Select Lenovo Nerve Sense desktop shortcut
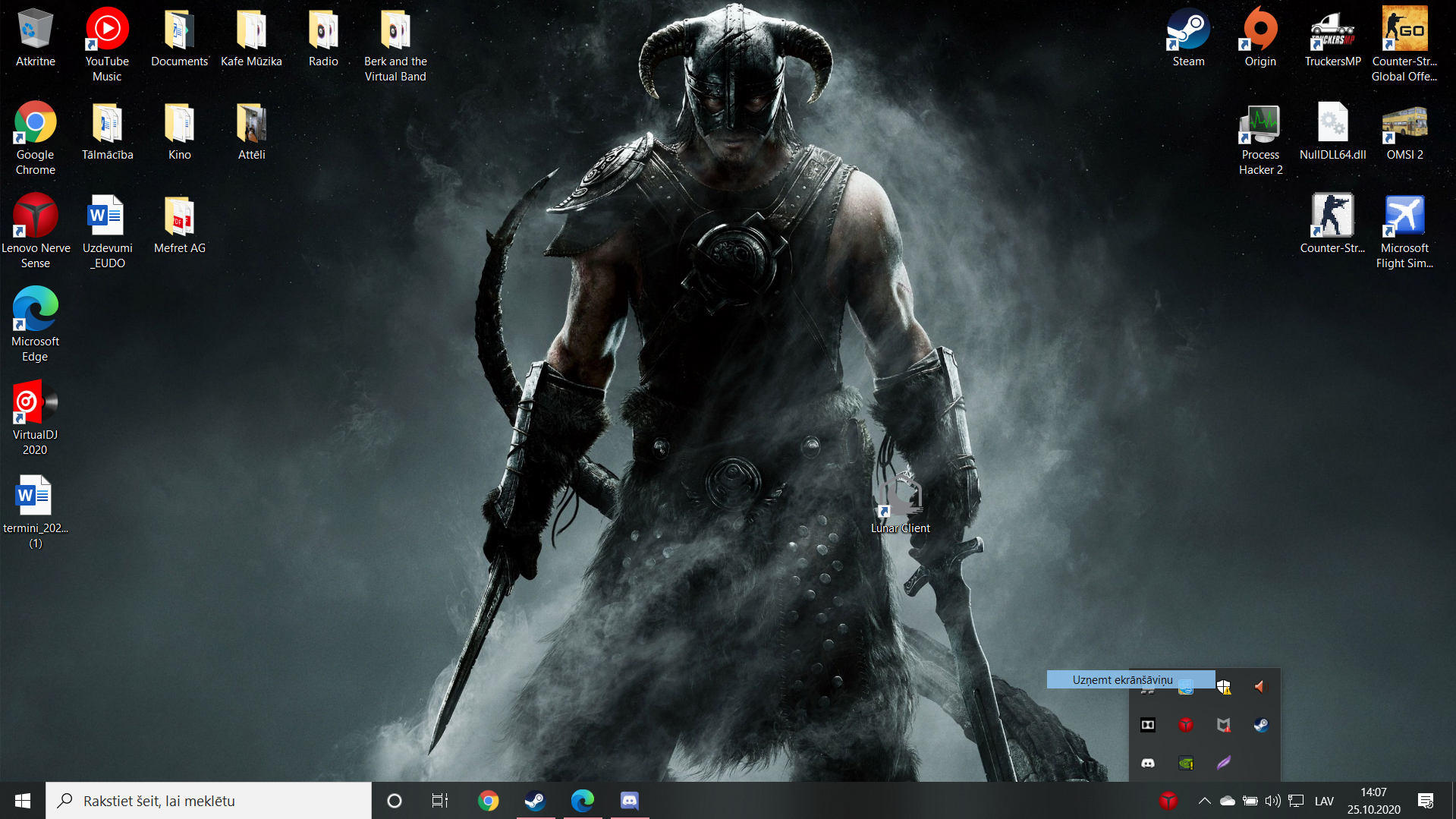 (x=35, y=232)
